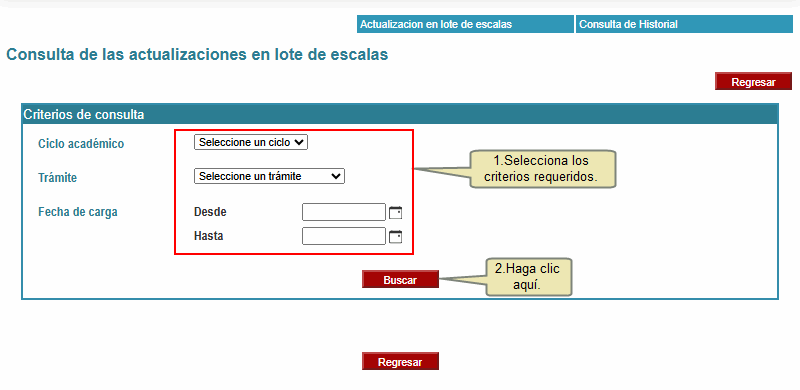Click the Buscar button

401,280
